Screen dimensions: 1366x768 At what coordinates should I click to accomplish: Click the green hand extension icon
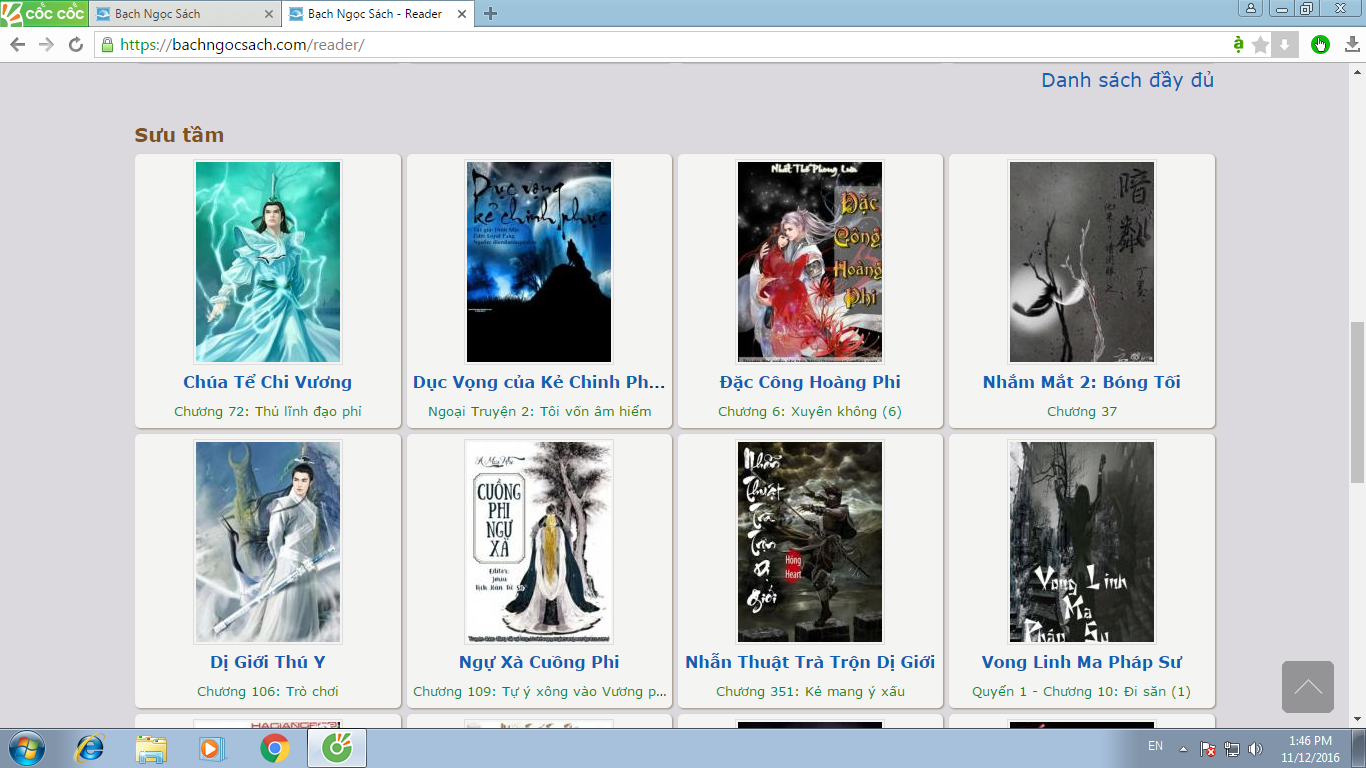[x=1320, y=45]
